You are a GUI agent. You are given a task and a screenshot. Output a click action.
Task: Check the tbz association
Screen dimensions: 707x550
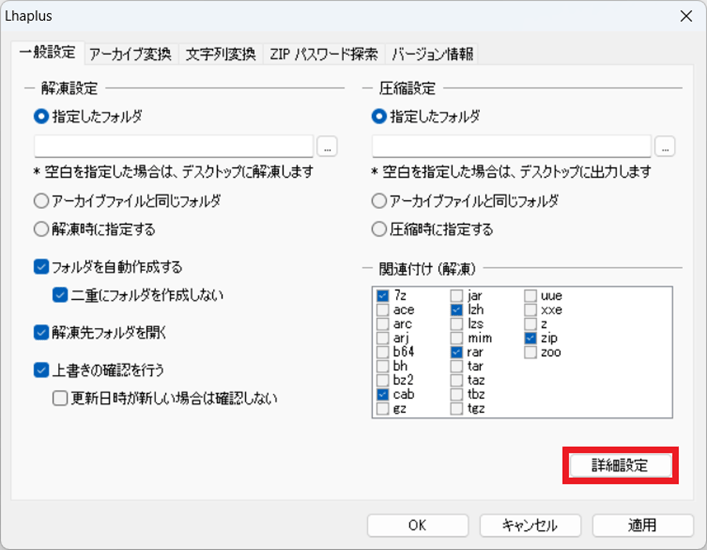(457, 394)
